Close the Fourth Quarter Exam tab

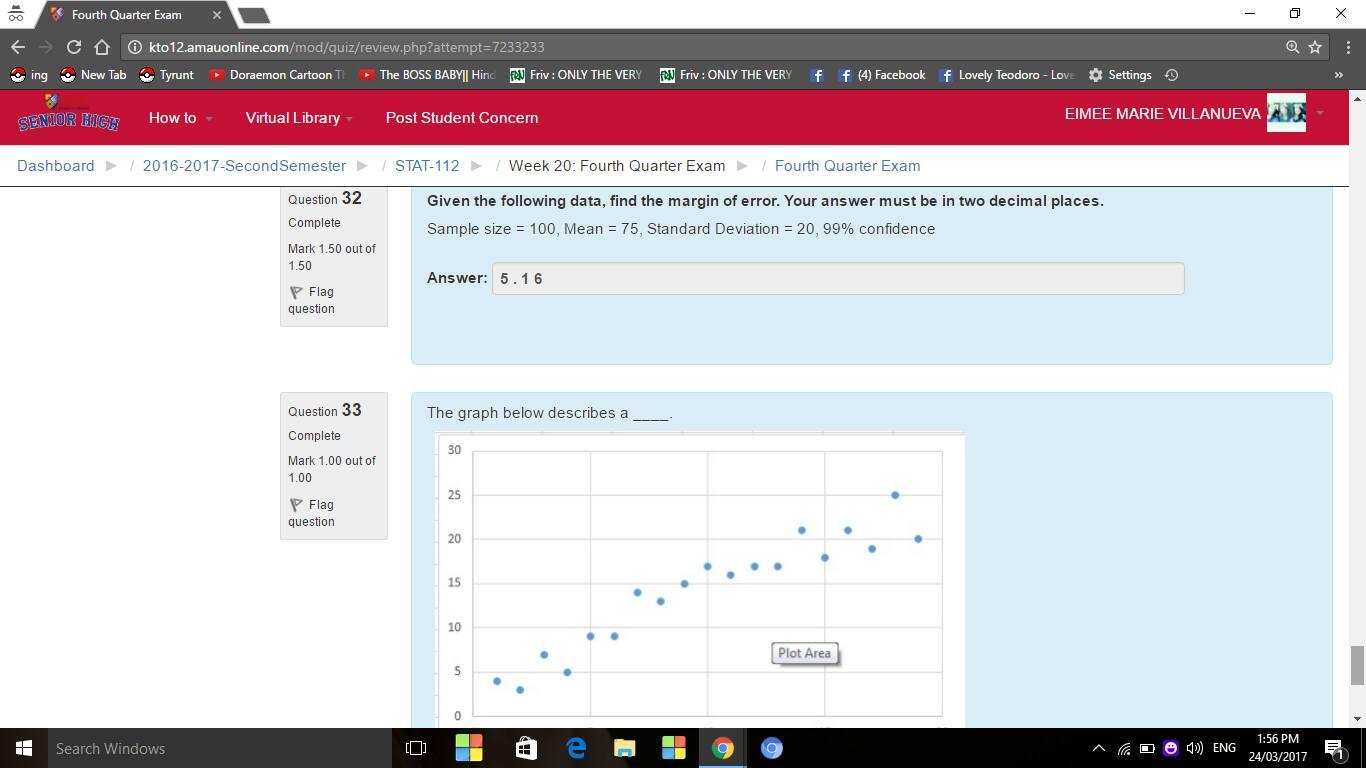pyautogui.click(x=217, y=15)
